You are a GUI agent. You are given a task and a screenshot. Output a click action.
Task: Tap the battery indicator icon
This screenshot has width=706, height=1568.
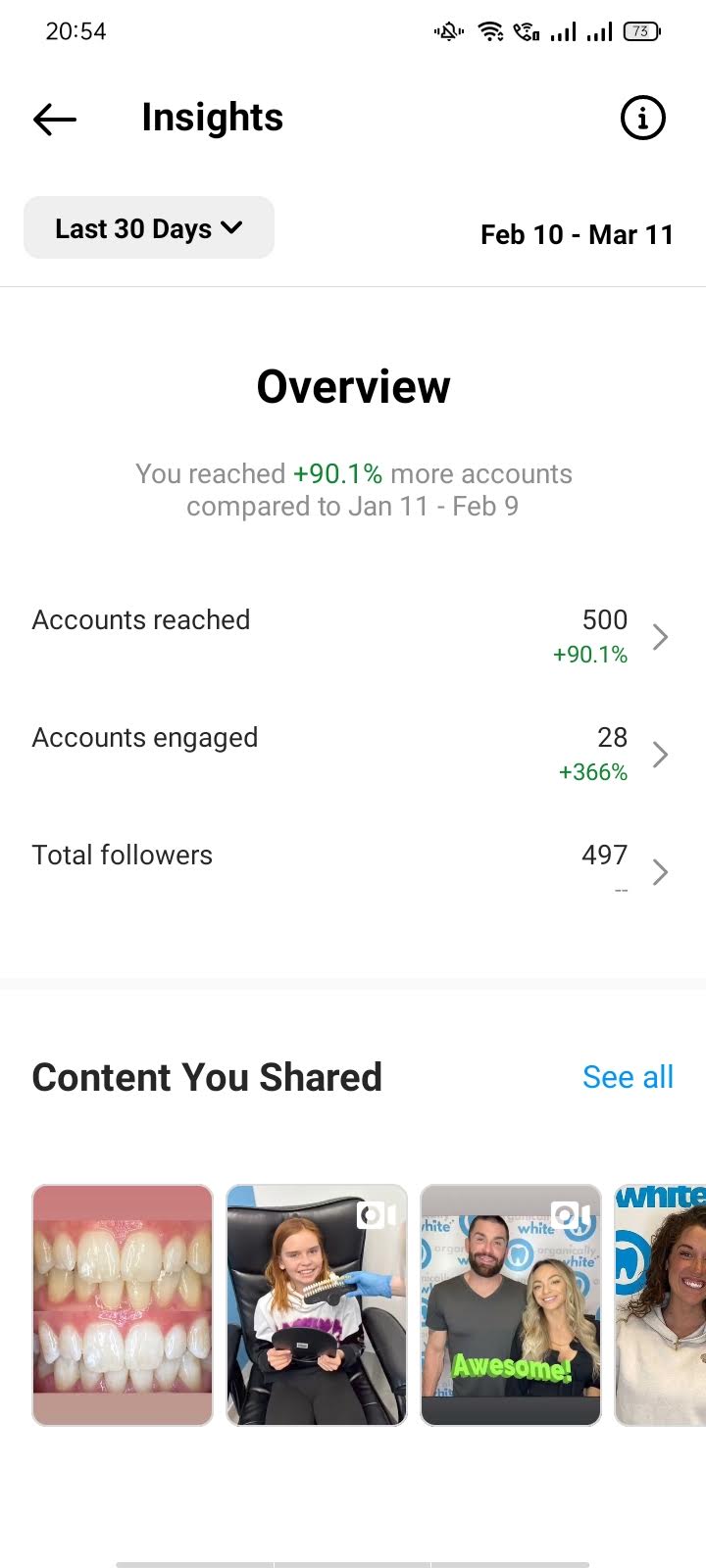click(642, 32)
